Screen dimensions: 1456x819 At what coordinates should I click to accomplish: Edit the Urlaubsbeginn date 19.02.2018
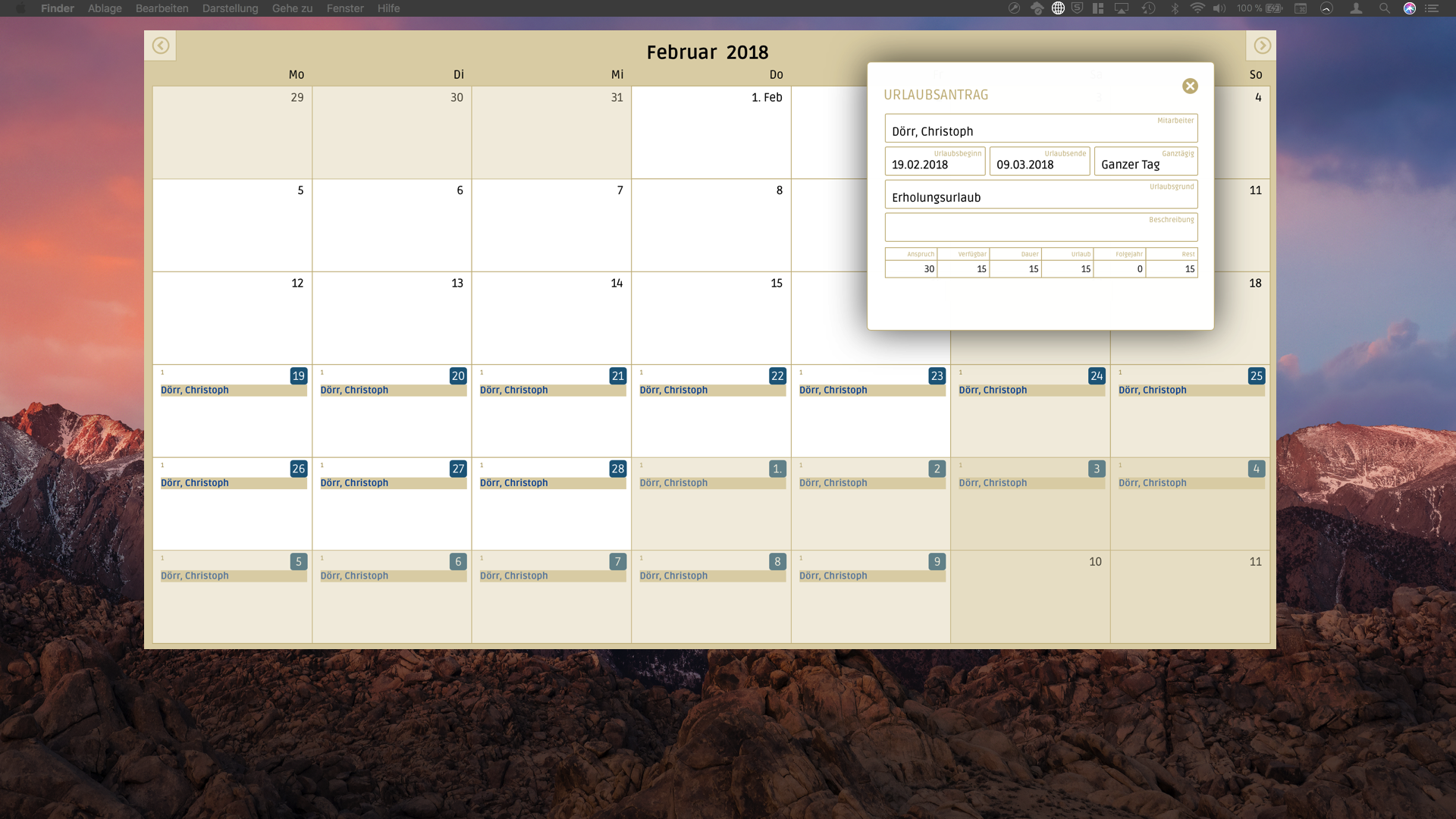[935, 162]
